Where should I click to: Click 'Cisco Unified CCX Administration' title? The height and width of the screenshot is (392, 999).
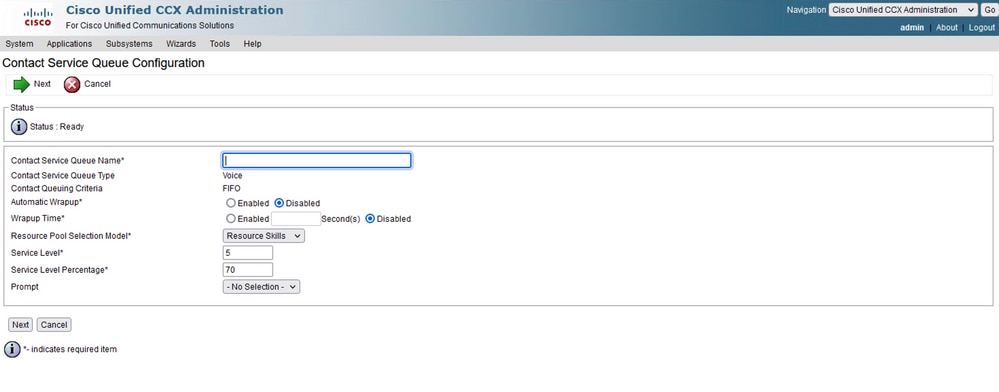coord(175,10)
